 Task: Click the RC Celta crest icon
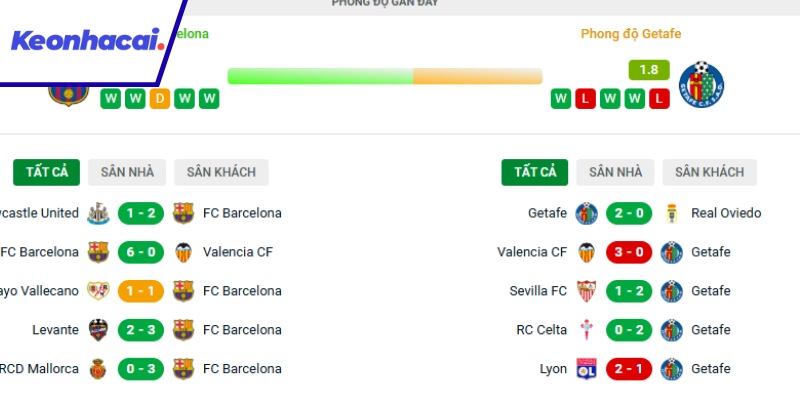(x=586, y=330)
